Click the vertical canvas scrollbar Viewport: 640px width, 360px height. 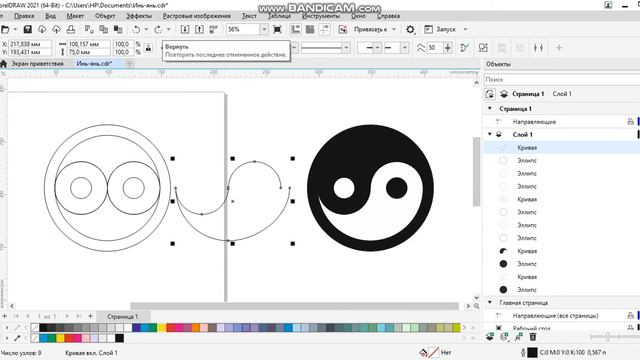tap(476, 171)
